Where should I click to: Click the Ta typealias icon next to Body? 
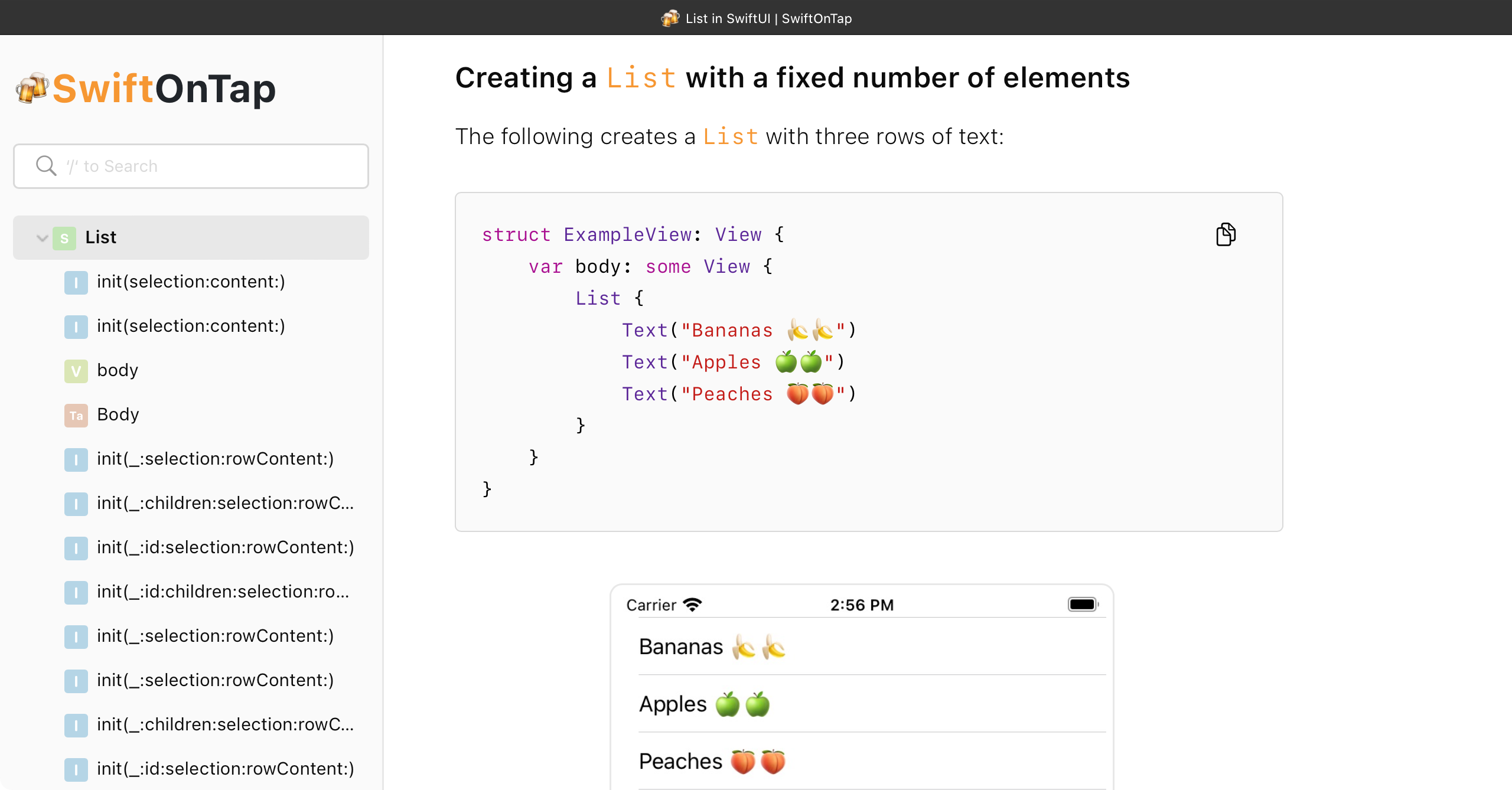click(x=76, y=415)
